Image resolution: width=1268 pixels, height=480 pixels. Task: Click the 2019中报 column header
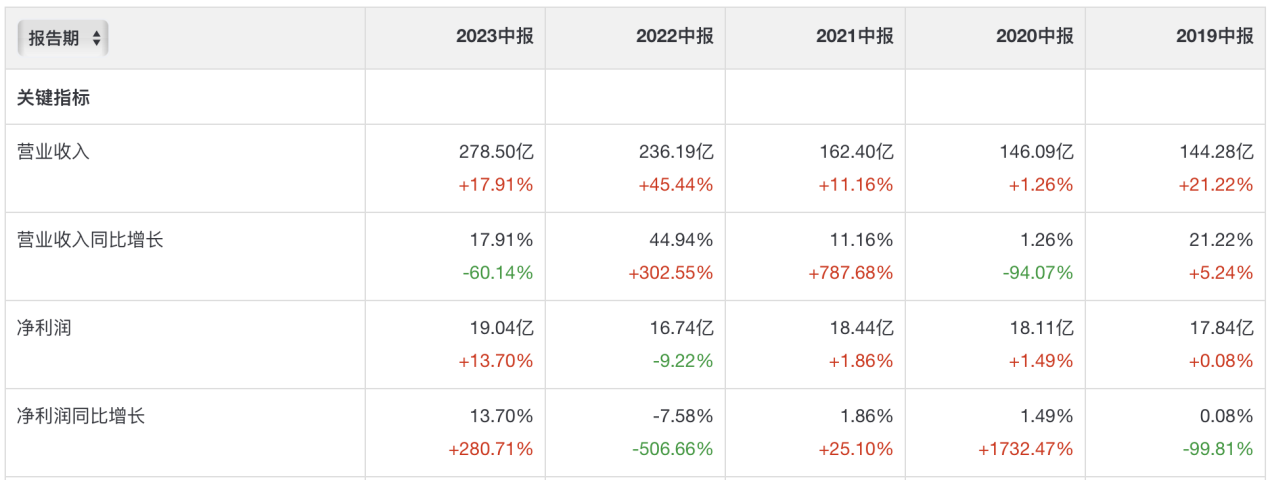click(1214, 37)
